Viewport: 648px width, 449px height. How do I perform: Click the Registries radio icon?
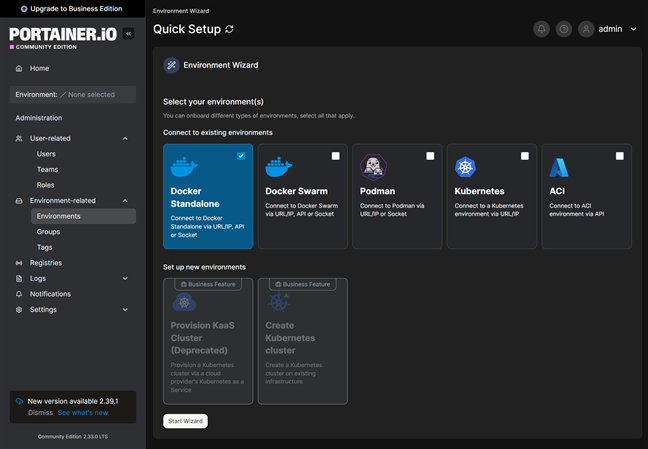pyautogui.click(x=19, y=263)
